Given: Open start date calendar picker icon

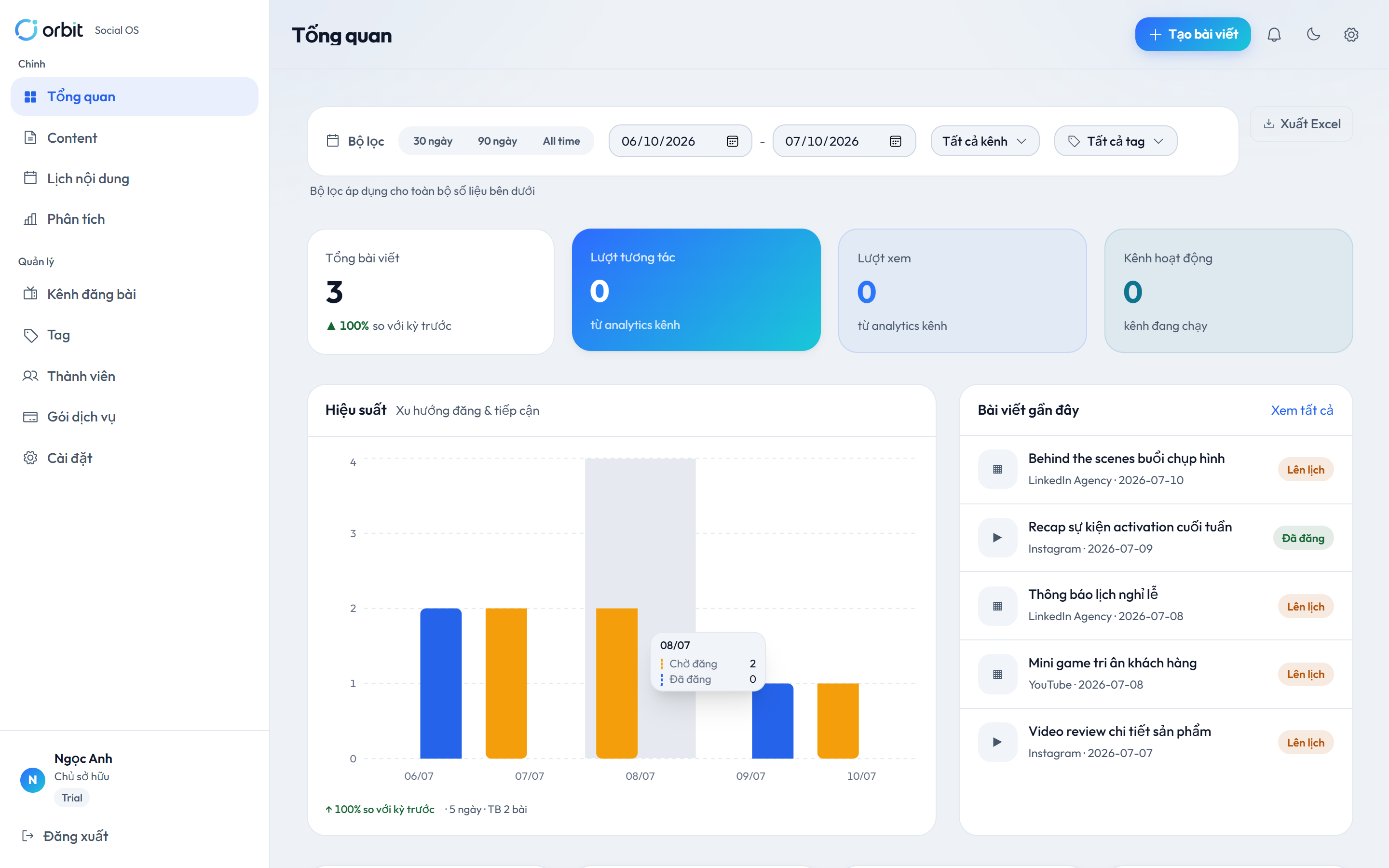Looking at the screenshot, I should pyautogui.click(x=733, y=141).
